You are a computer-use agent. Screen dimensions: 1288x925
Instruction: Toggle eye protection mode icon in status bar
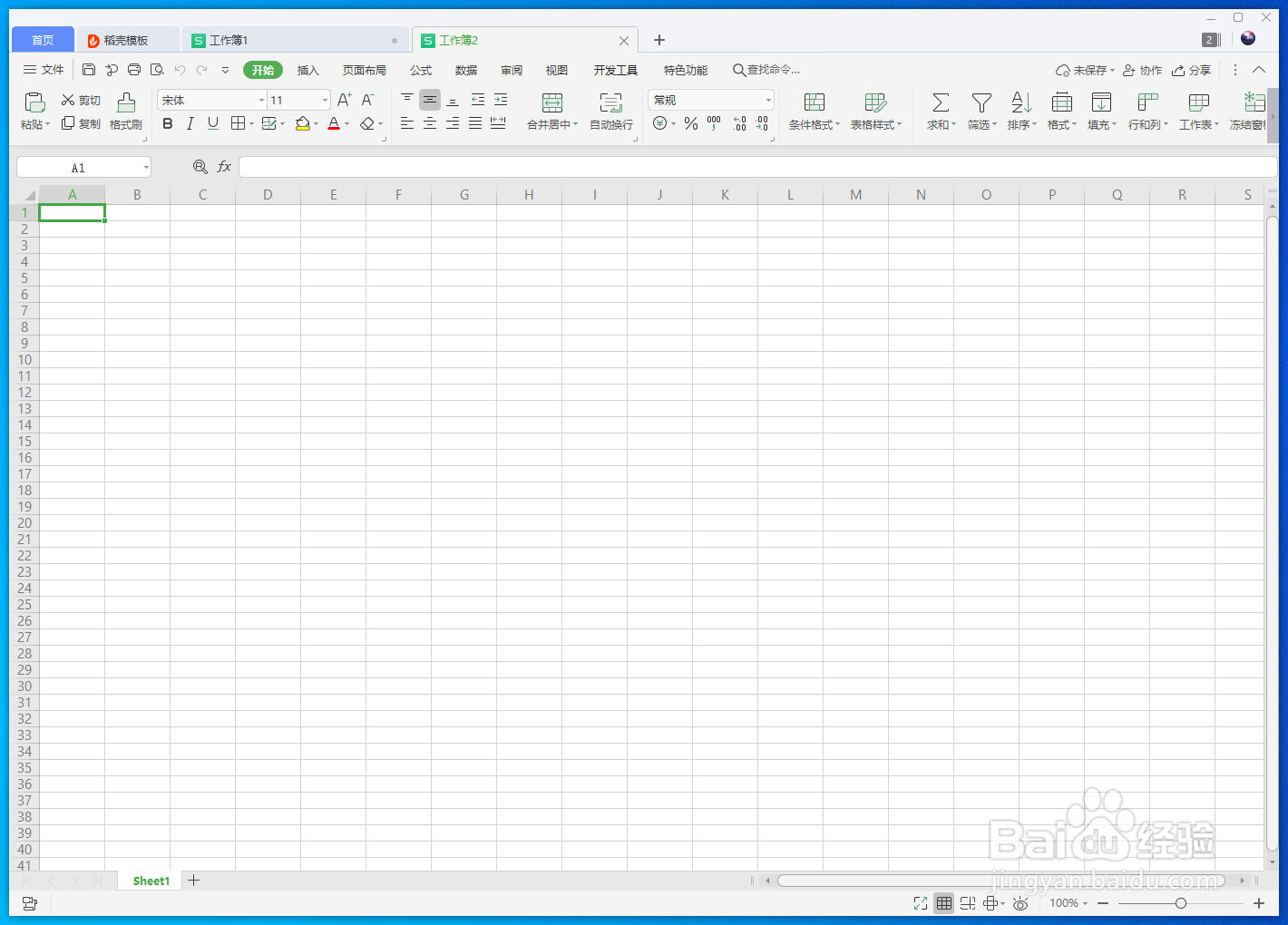1020,903
